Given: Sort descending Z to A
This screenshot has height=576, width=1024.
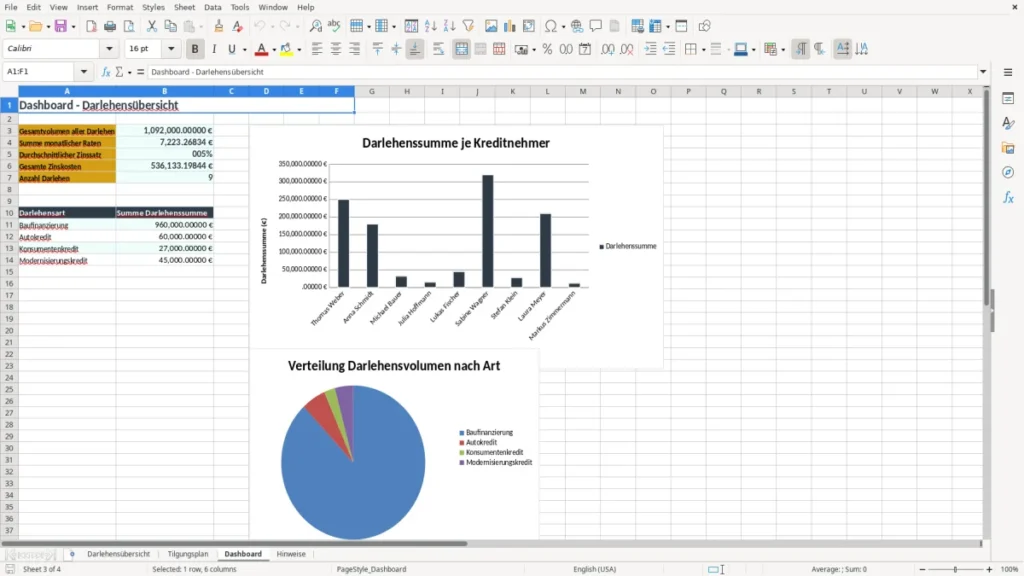Looking at the screenshot, I should (x=449, y=26).
